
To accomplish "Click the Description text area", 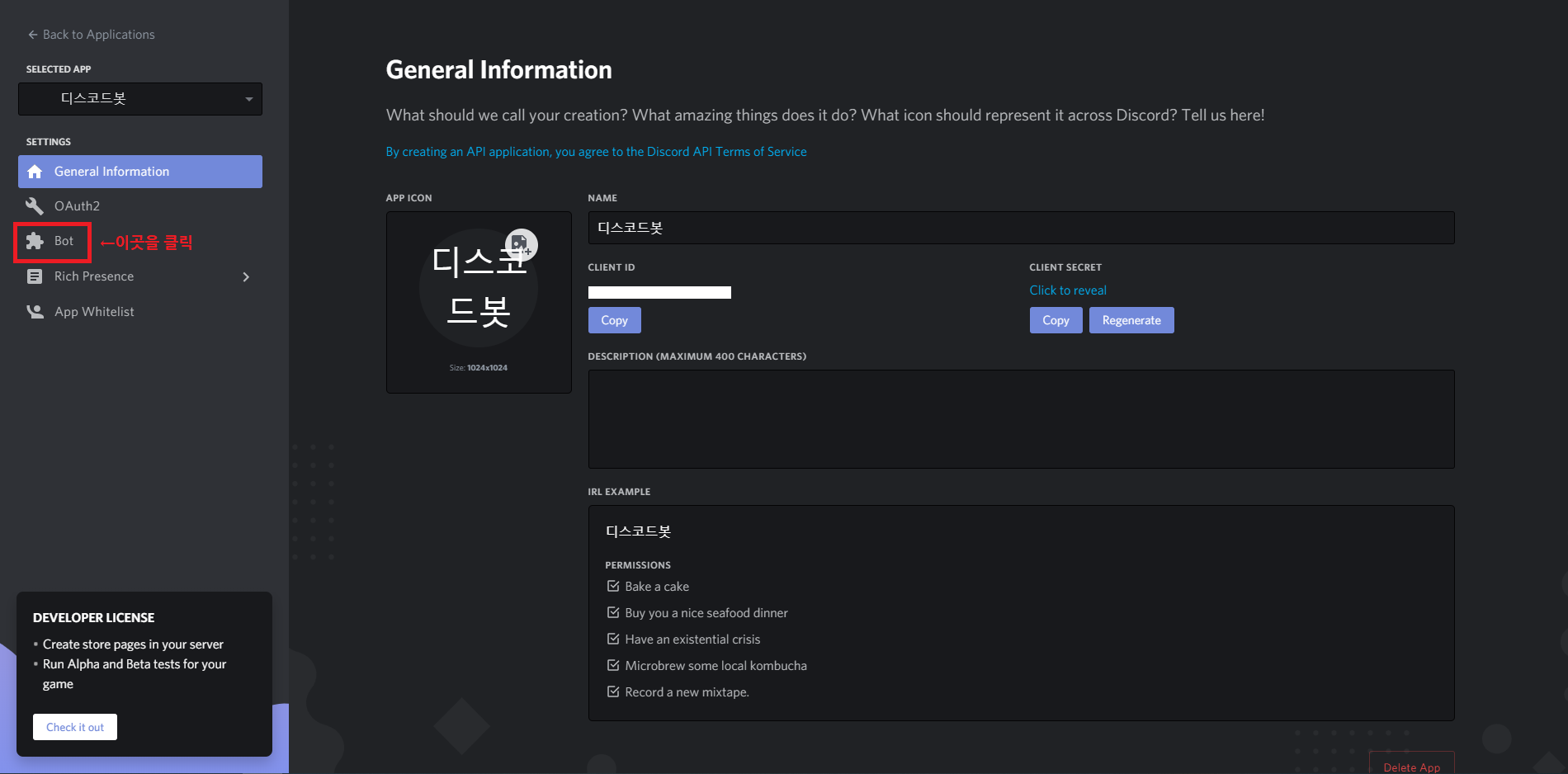I will pos(1021,419).
